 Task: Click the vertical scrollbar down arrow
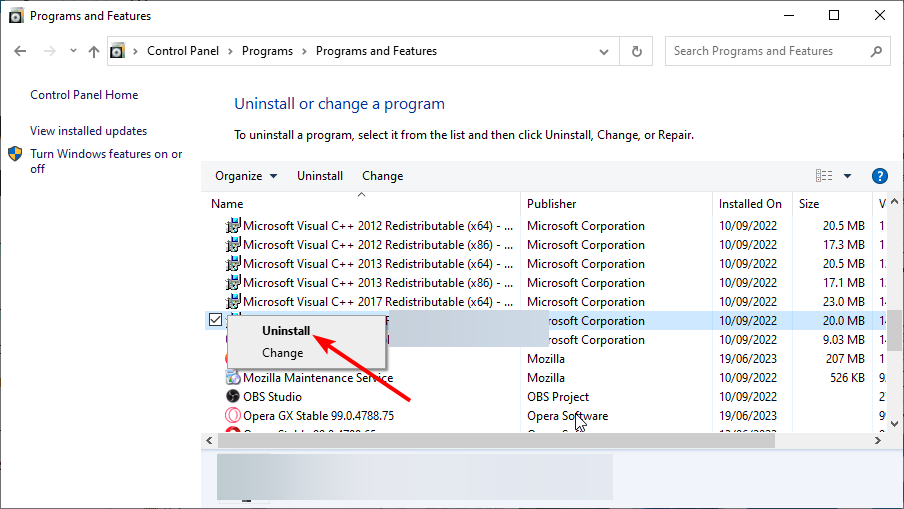tap(894, 424)
